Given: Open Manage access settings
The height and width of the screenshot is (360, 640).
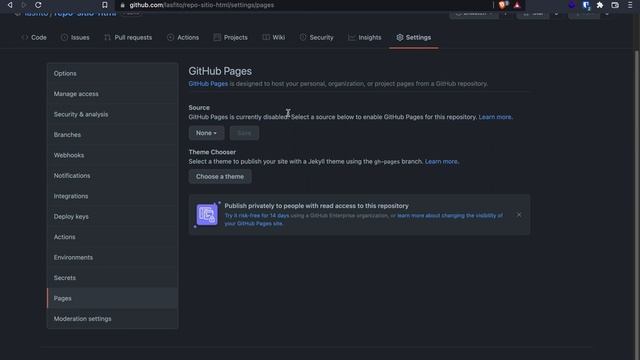Looking at the screenshot, I should pyautogui.click(x=112, y=94).
